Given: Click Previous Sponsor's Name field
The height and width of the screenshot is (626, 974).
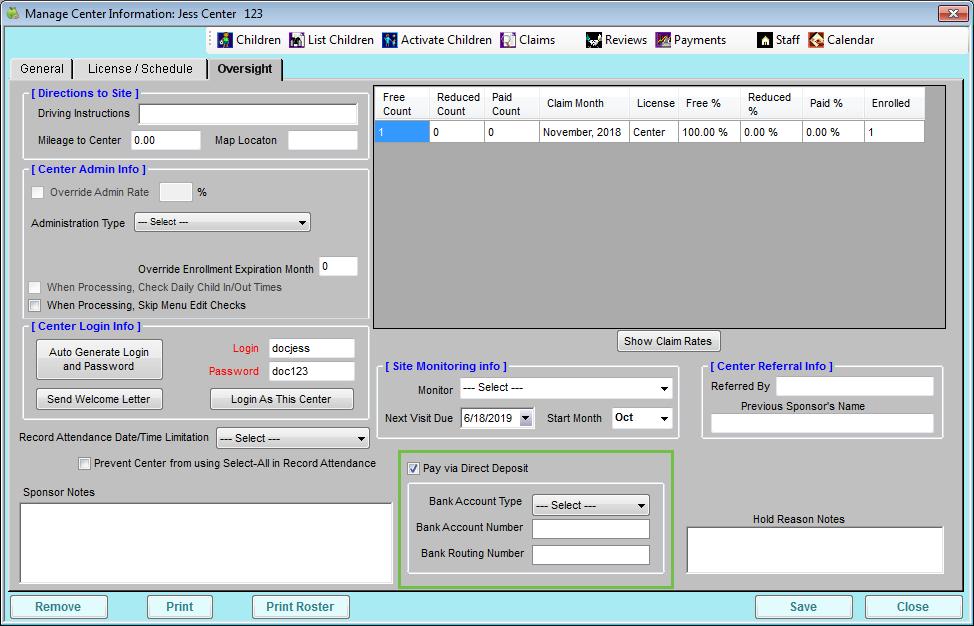Looking at the screenshot, I should [822, 424].
